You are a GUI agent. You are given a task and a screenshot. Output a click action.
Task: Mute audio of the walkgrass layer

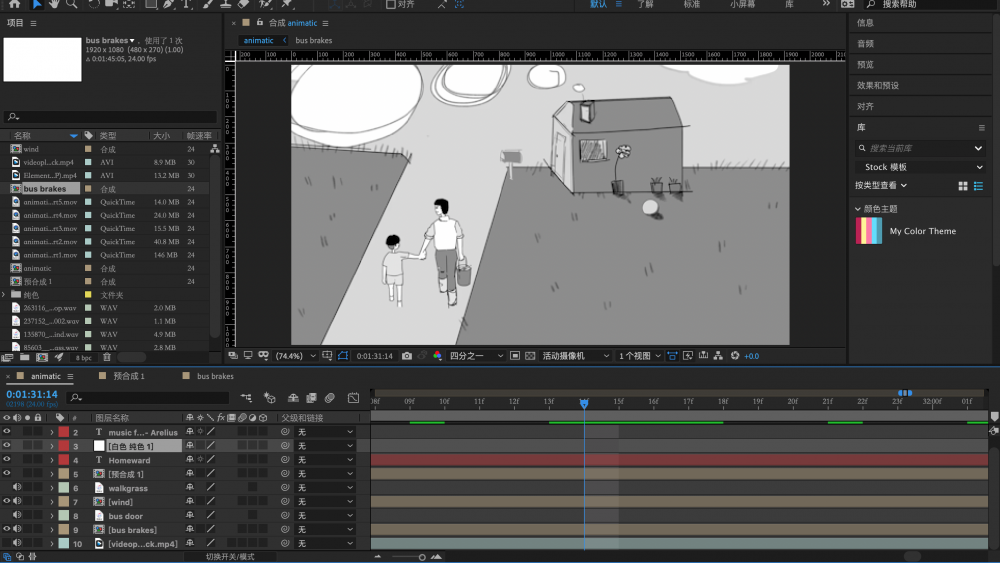click(17, 488)
